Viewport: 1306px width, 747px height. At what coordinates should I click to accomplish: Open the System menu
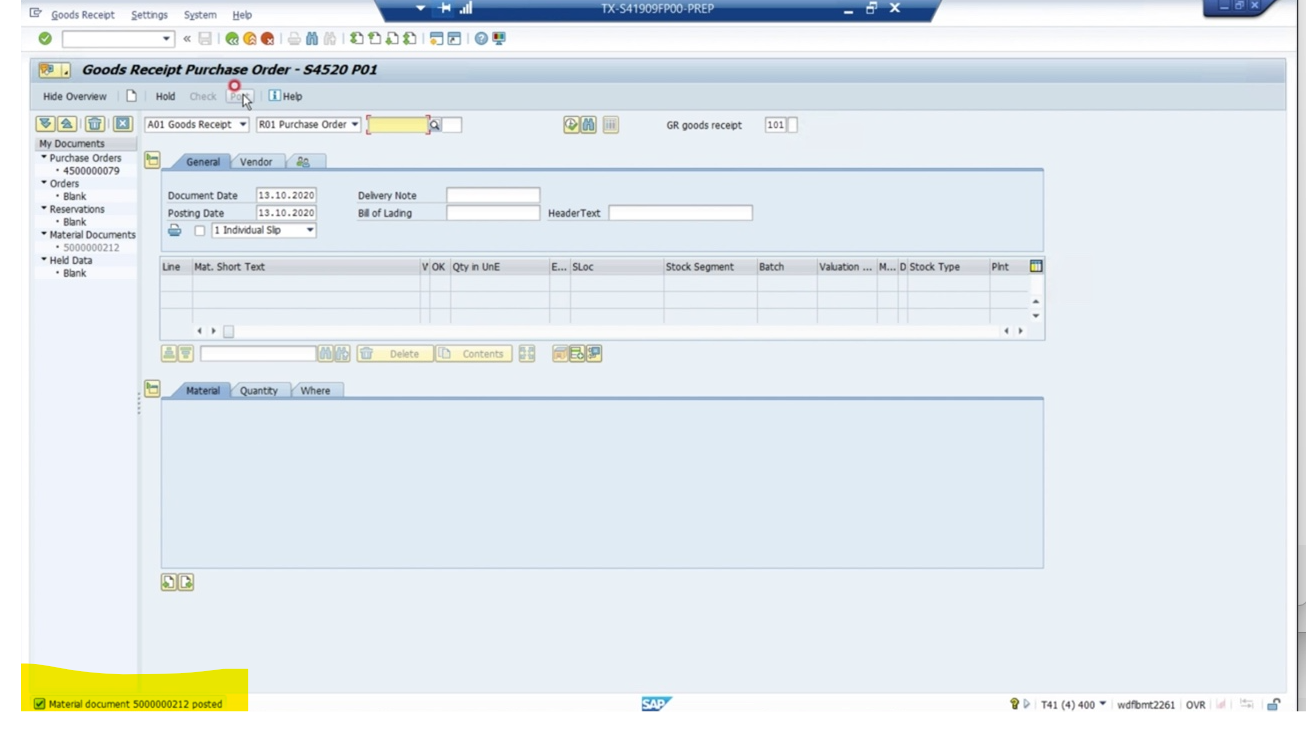200,15
